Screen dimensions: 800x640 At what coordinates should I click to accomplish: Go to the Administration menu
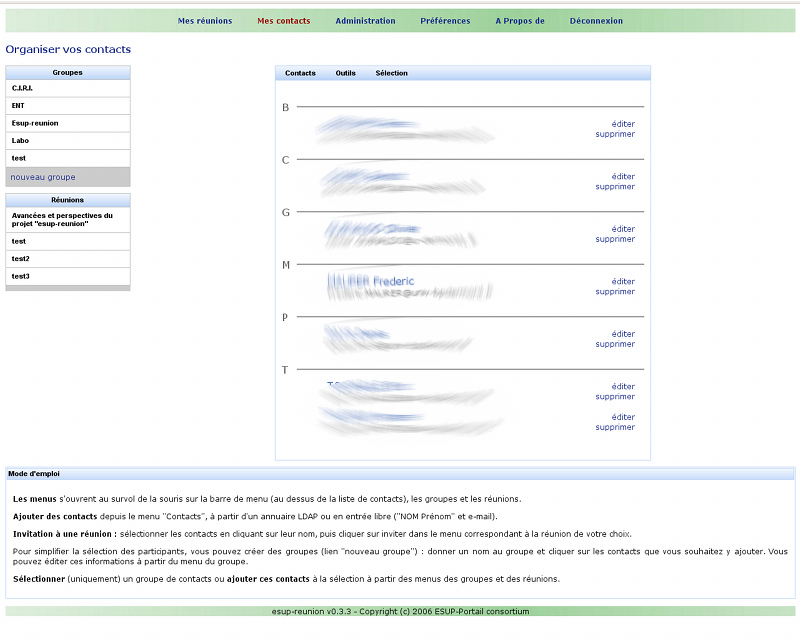[x=365, y=21]
